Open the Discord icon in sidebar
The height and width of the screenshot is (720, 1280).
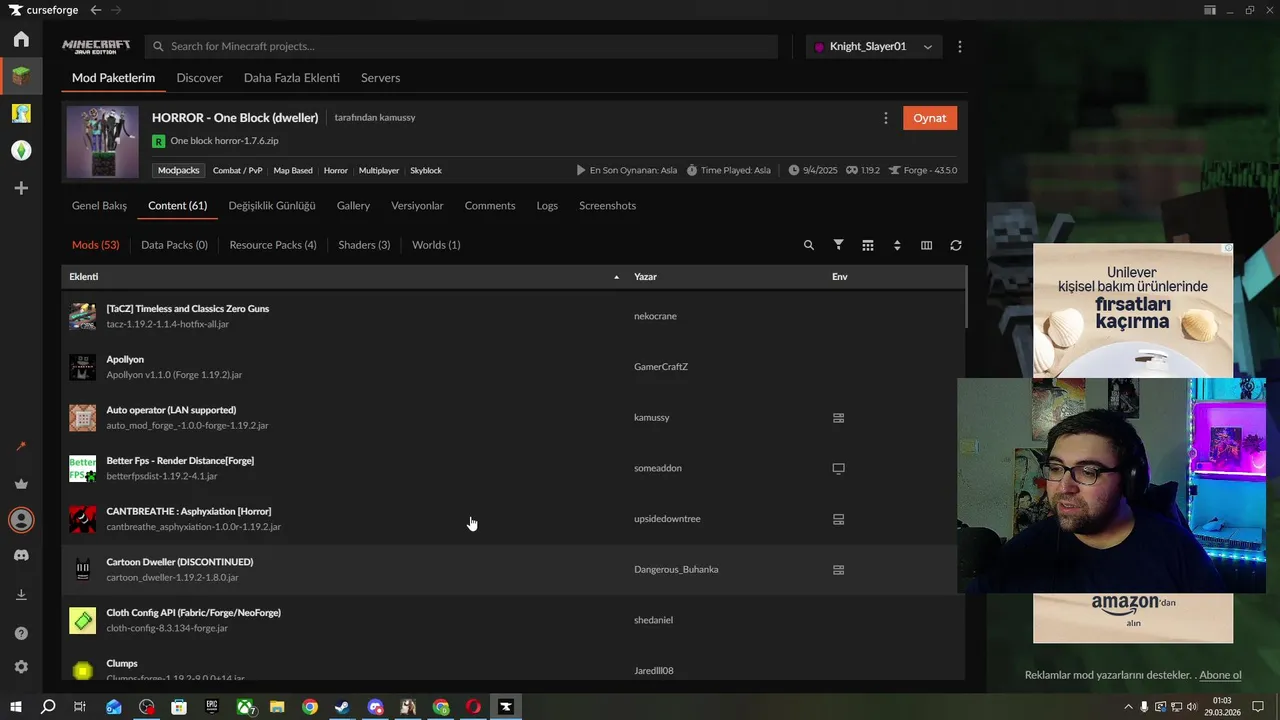point(21,555)
